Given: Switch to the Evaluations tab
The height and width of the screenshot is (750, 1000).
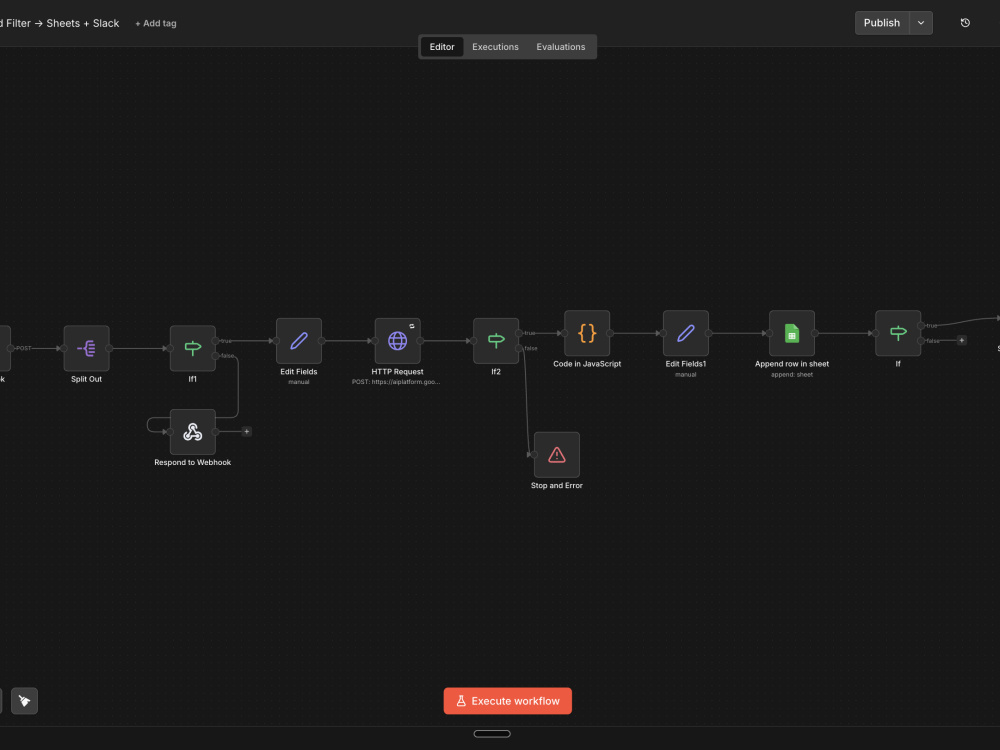Looking at the screenshot, I should 561,47.
